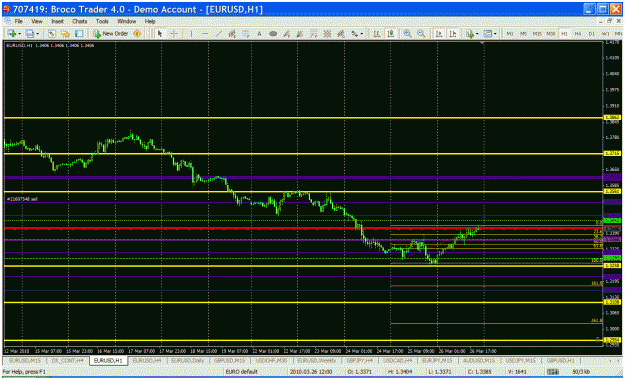The height and width of the screenshot is (378, 625).
Task: Select the Crosshair tool
Action: coord(174,34)
